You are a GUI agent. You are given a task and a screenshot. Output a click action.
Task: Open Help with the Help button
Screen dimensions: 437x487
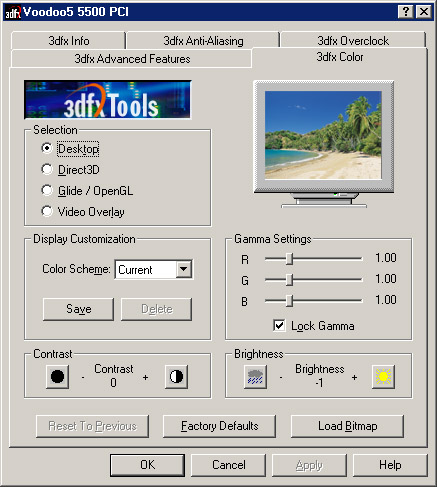[390, 465]
